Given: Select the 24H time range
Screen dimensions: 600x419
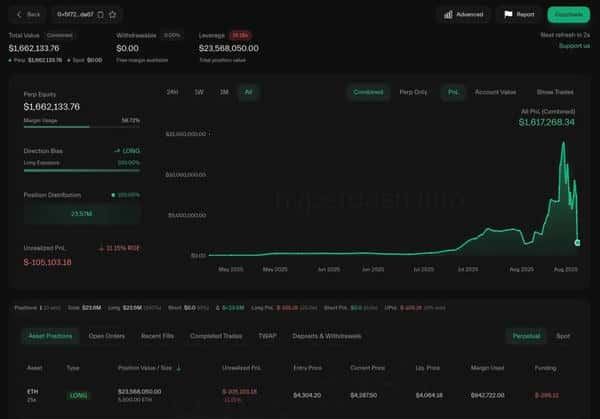Looking at the screenshot, I should pos(173,92).
